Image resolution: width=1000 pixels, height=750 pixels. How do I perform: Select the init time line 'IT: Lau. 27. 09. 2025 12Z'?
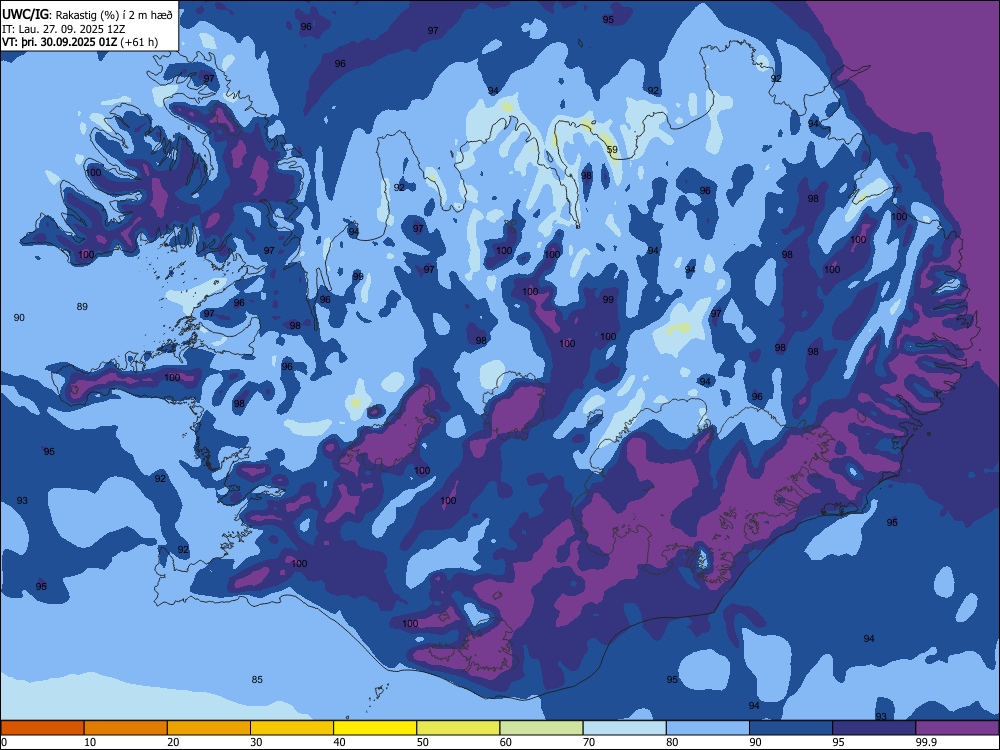[64, 29]
